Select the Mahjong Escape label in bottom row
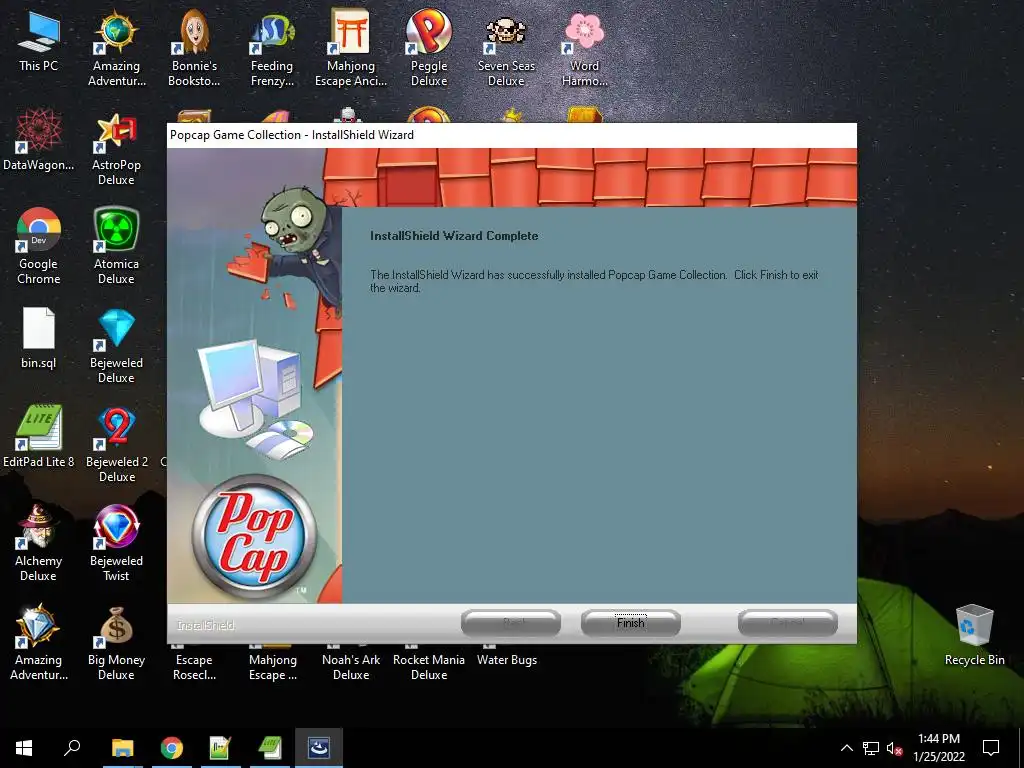The image size is (1024, 768). (272, 667)
